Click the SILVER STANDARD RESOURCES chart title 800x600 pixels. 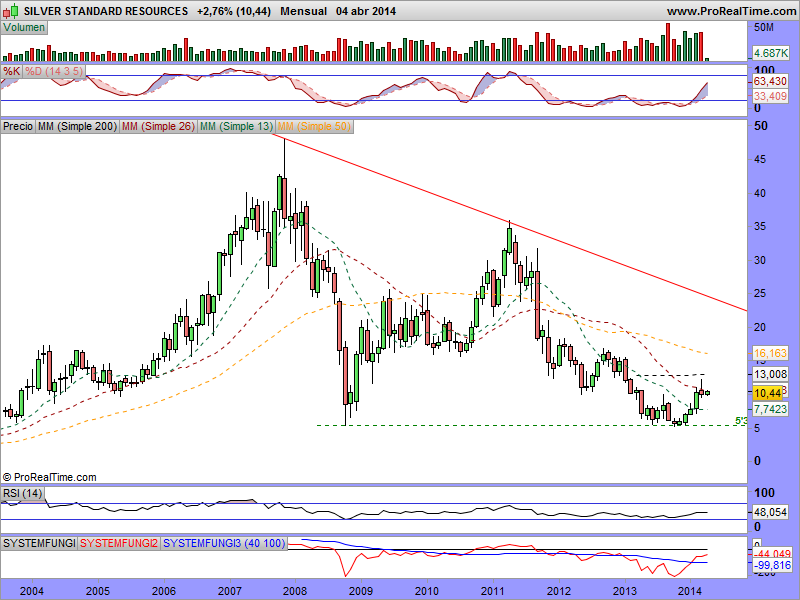(104, 10)
